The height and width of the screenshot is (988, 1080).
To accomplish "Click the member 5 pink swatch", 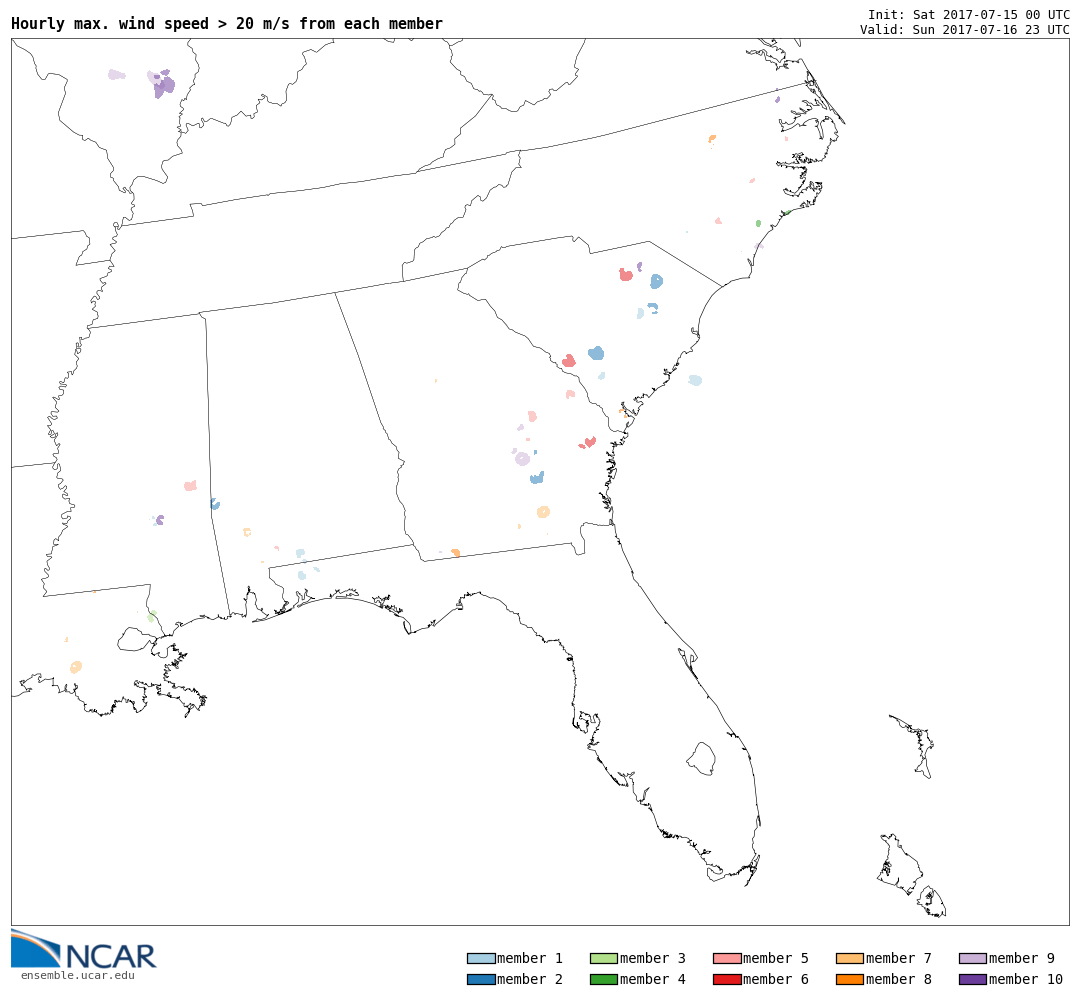I will [x=727, y=958].
